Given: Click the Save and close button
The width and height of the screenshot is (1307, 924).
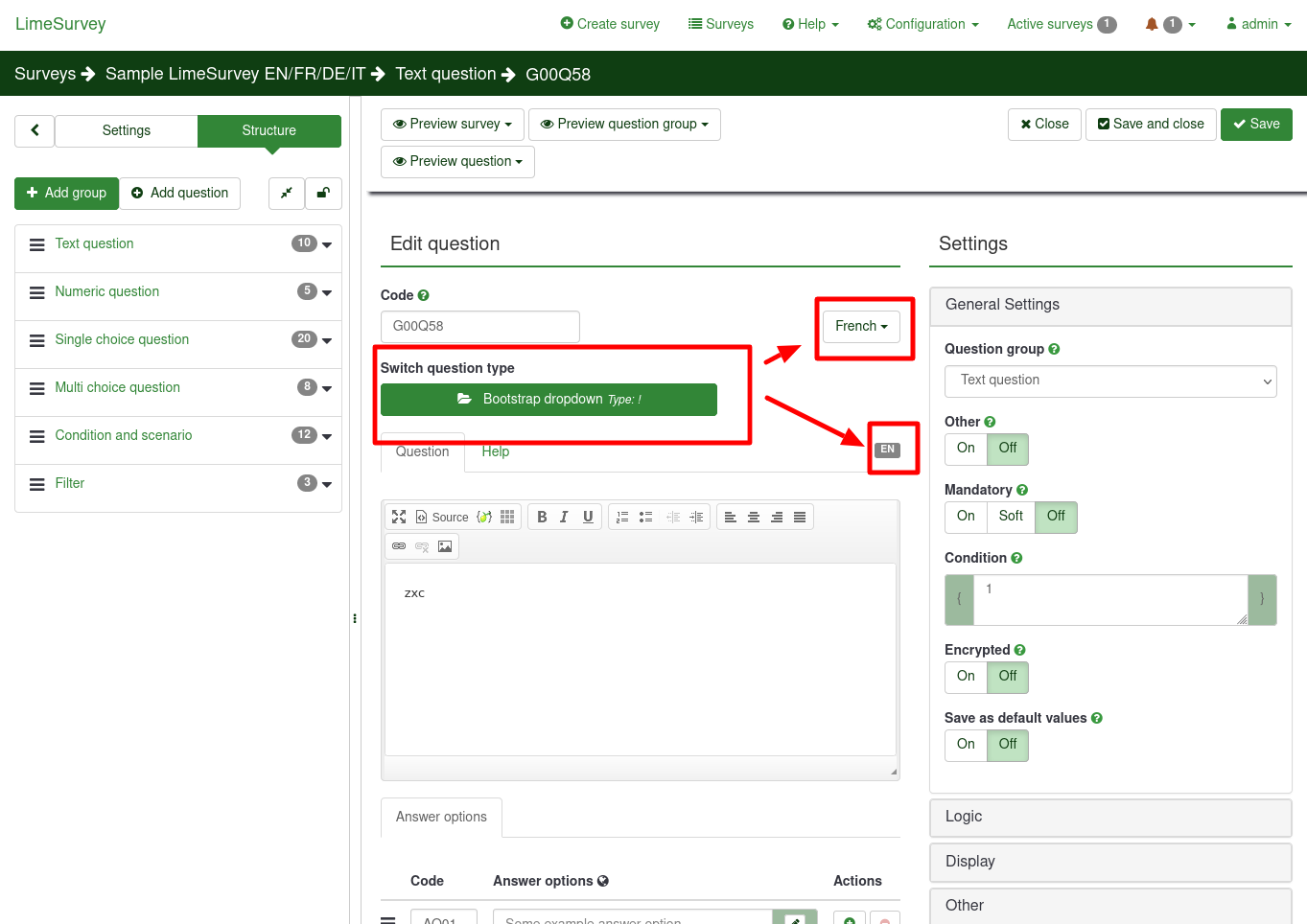Looking at the screenshot, I should click(x=1151, y=124).
